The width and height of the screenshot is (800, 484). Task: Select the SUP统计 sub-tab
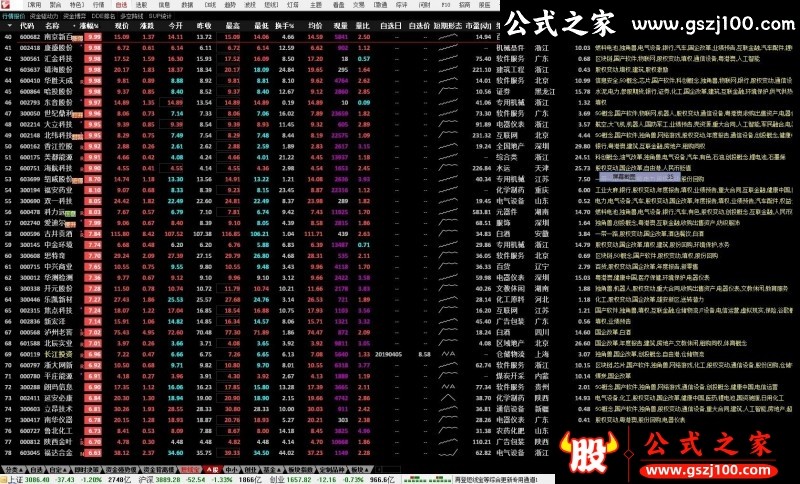coord(160,16)
